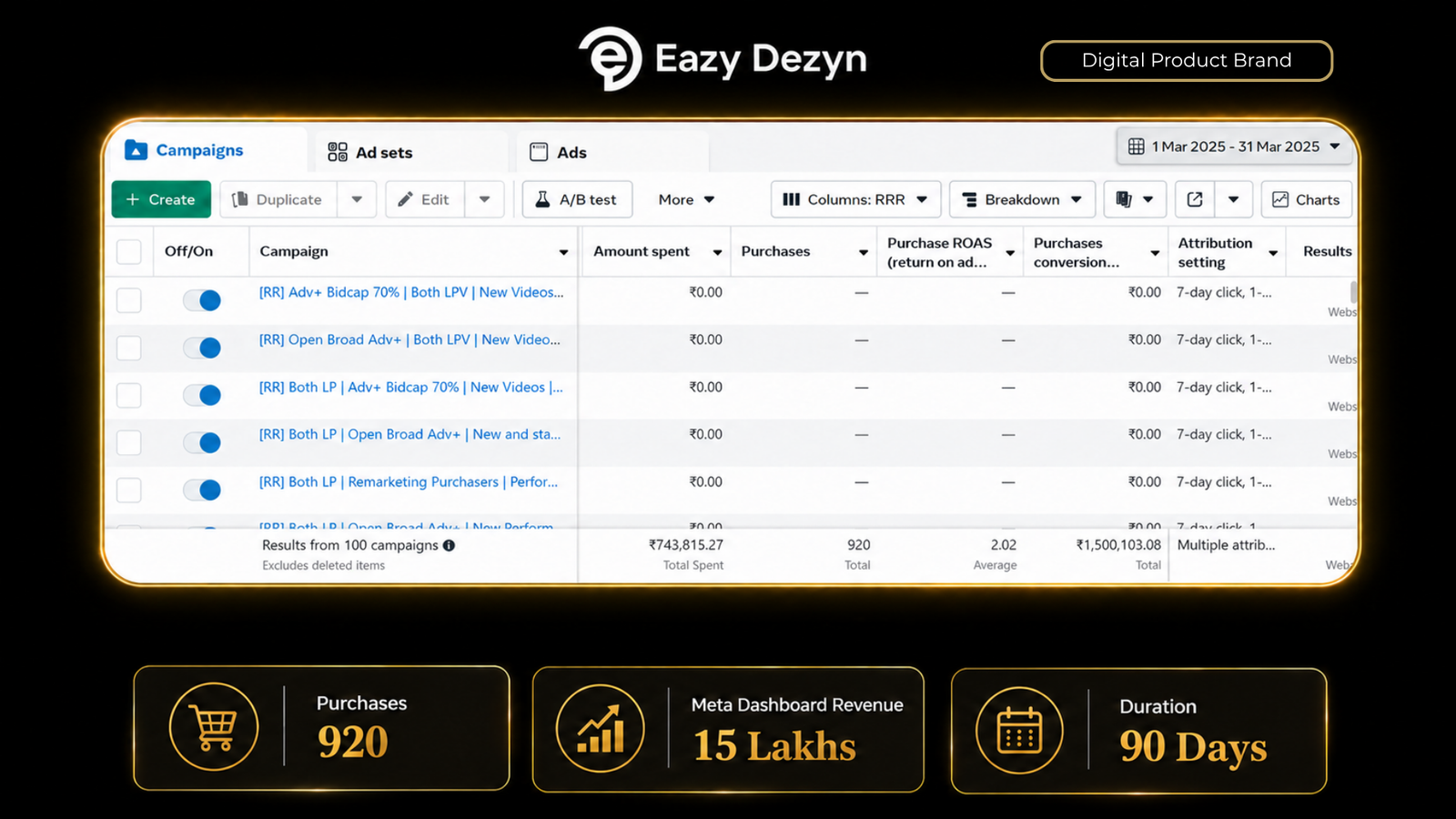The image size is (1456, 819).
Task: Toggle off Both LP Open Broad Adv+ New and sta campaign
Action: click(x=202, y=442)
